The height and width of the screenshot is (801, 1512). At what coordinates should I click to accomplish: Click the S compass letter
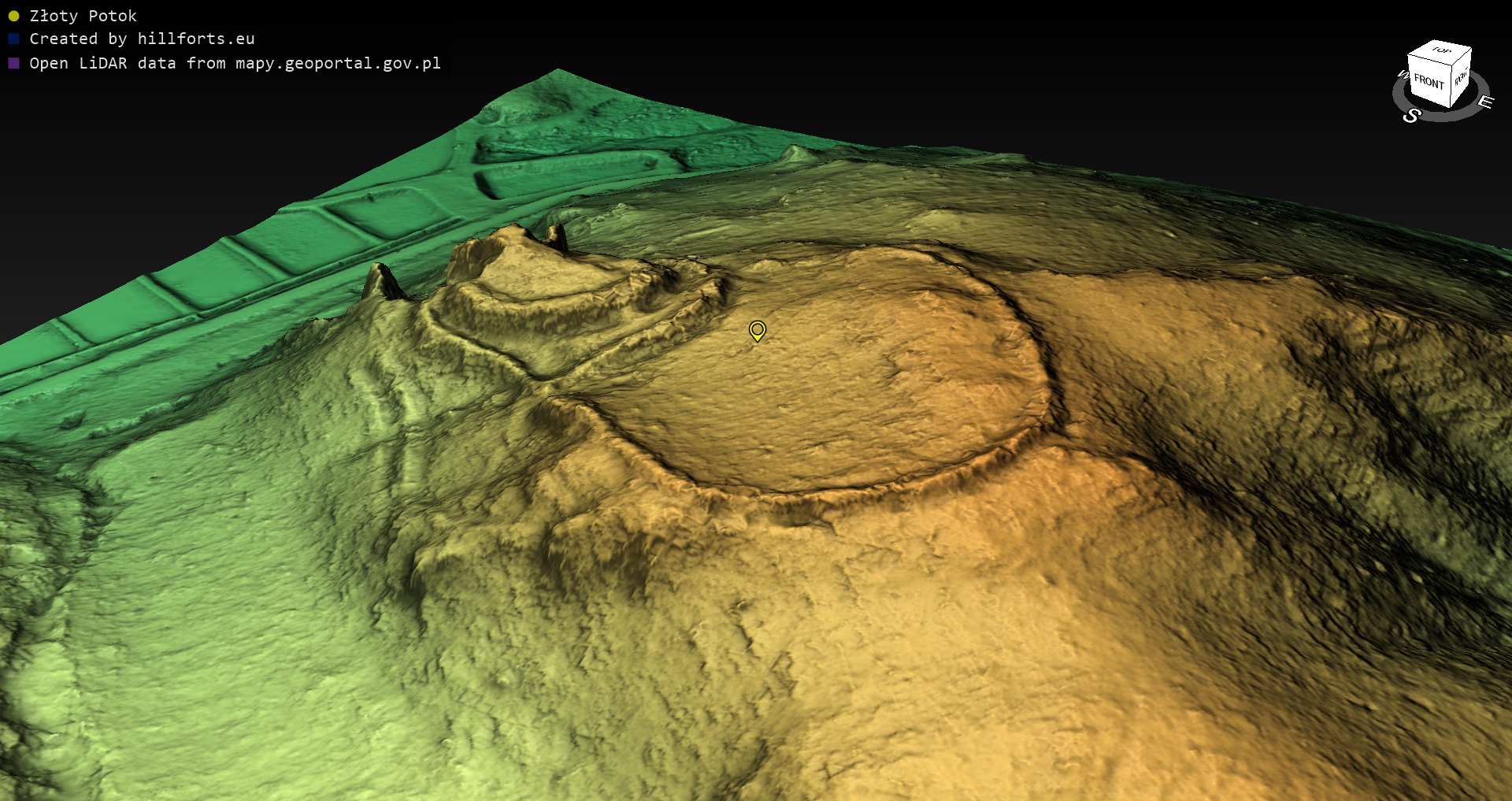point(1411,116)
